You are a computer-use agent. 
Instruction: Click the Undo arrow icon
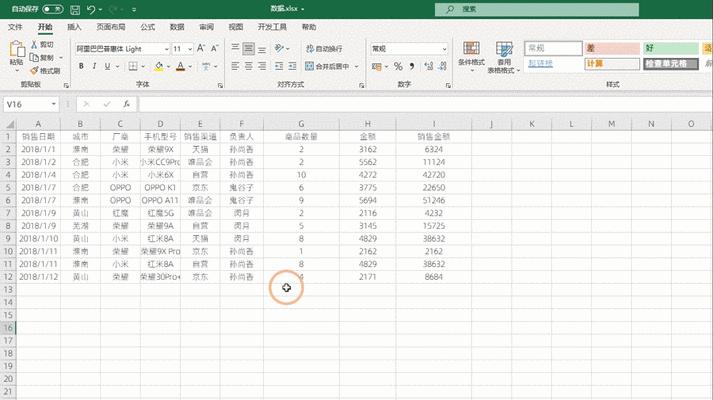[91, 9]
